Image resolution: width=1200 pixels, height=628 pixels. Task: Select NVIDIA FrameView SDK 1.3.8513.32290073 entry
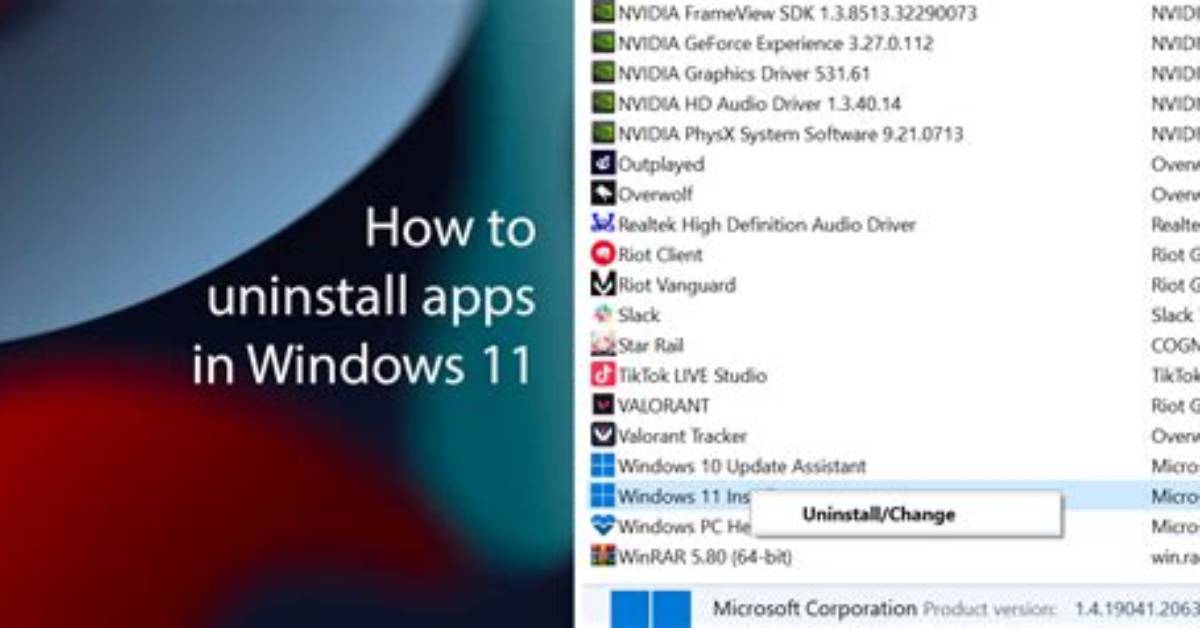(798, 13)
